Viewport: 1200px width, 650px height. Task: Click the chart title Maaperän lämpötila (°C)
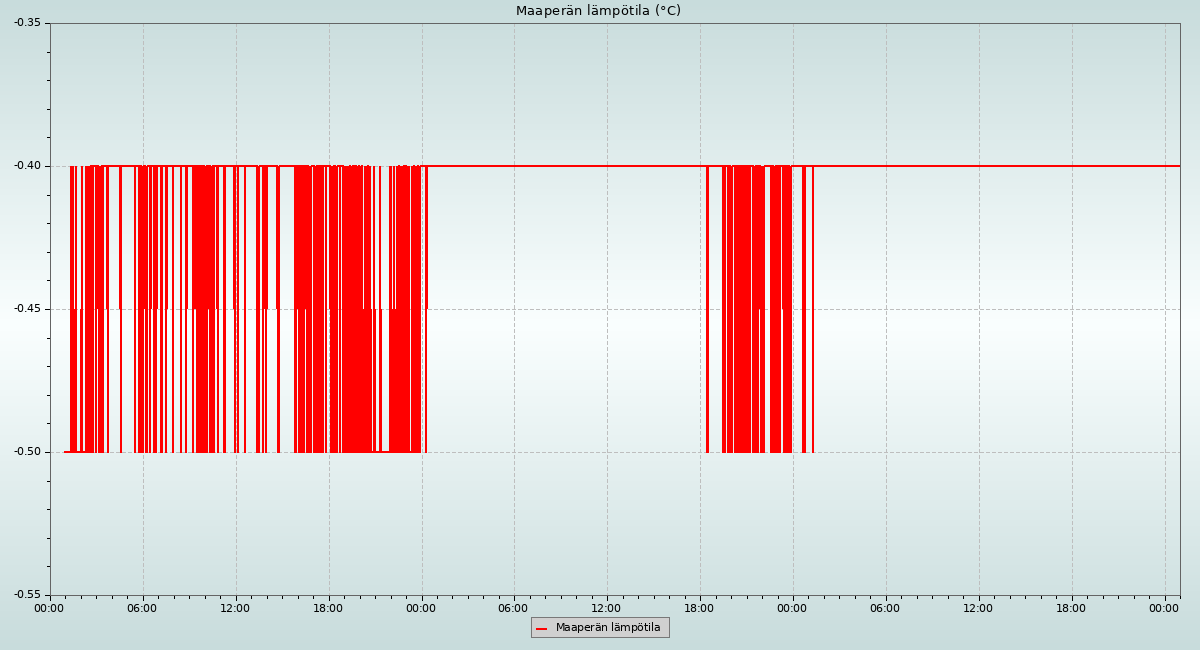coord(598,11)
